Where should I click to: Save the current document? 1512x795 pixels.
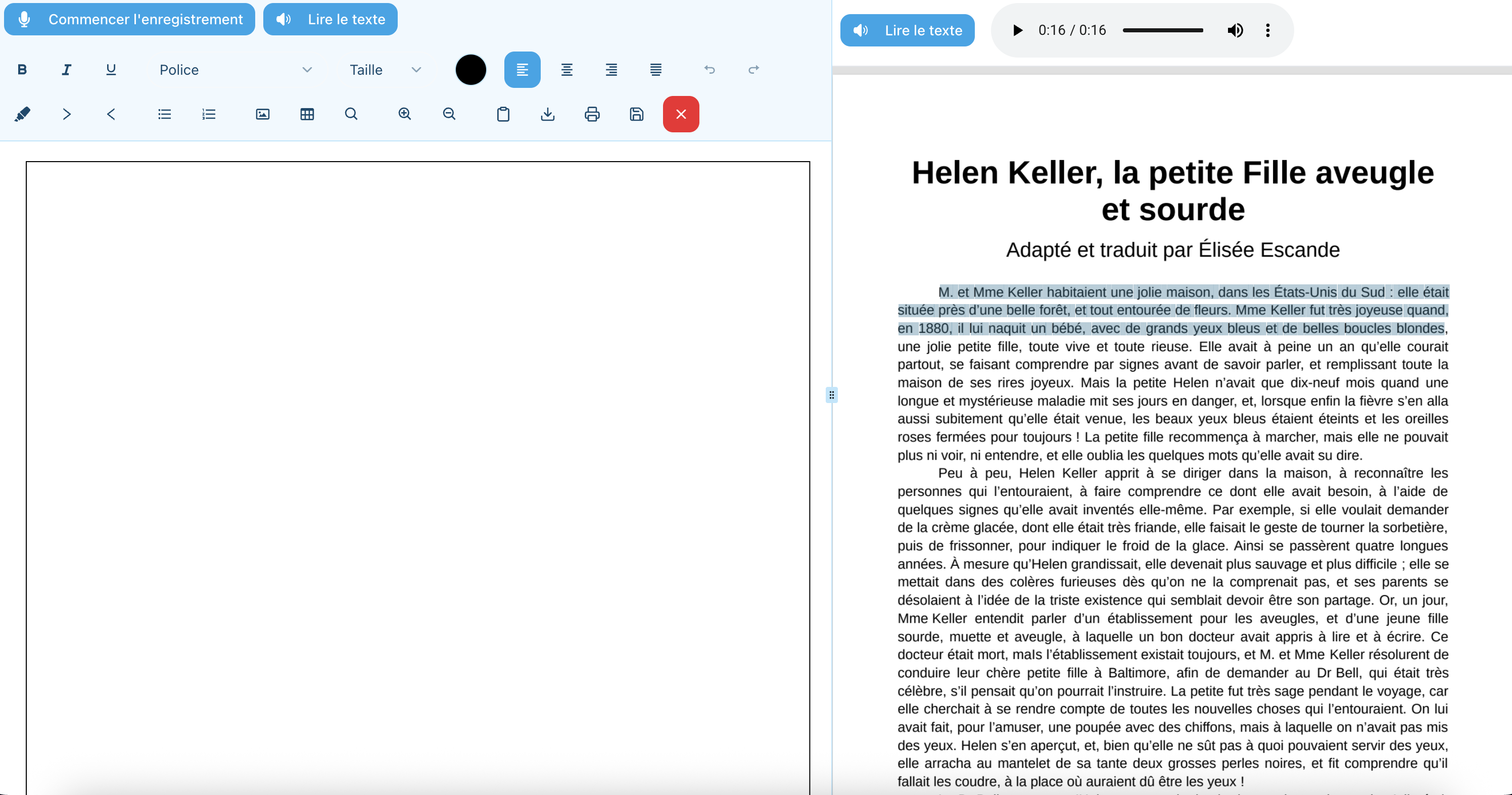636,114
